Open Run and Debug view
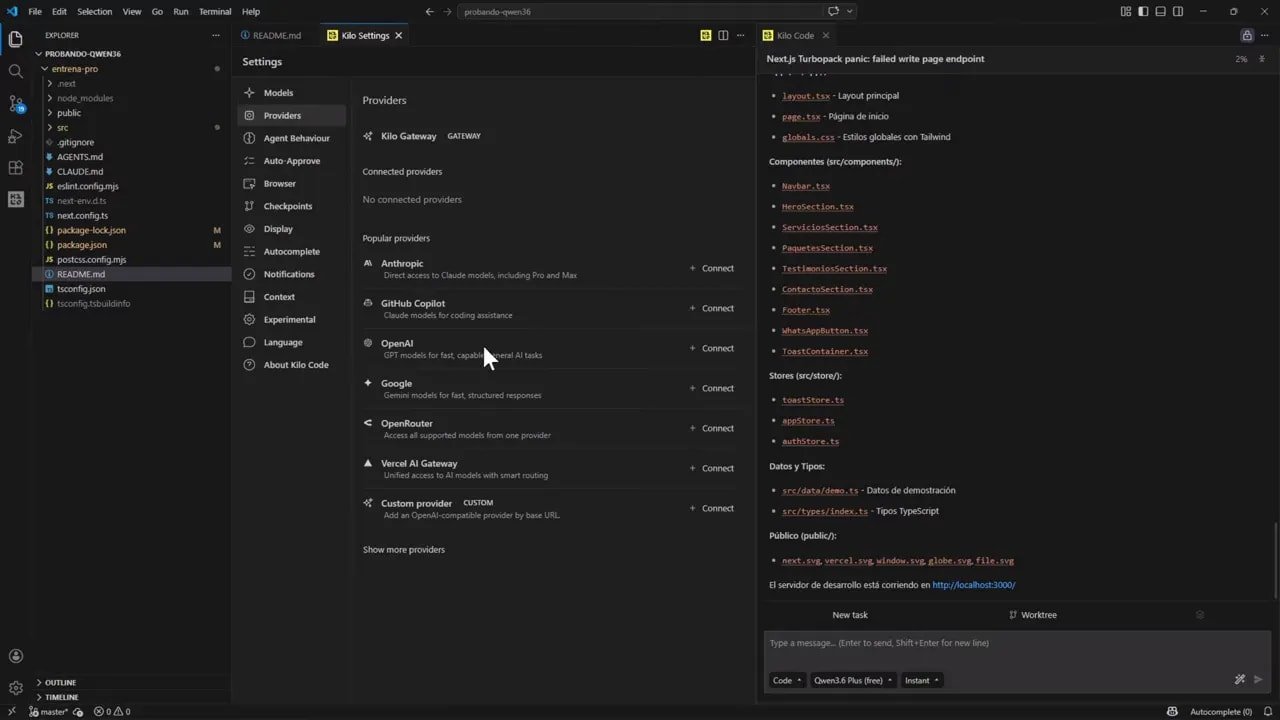This screenshot has height=720, width=1280. 15,136
